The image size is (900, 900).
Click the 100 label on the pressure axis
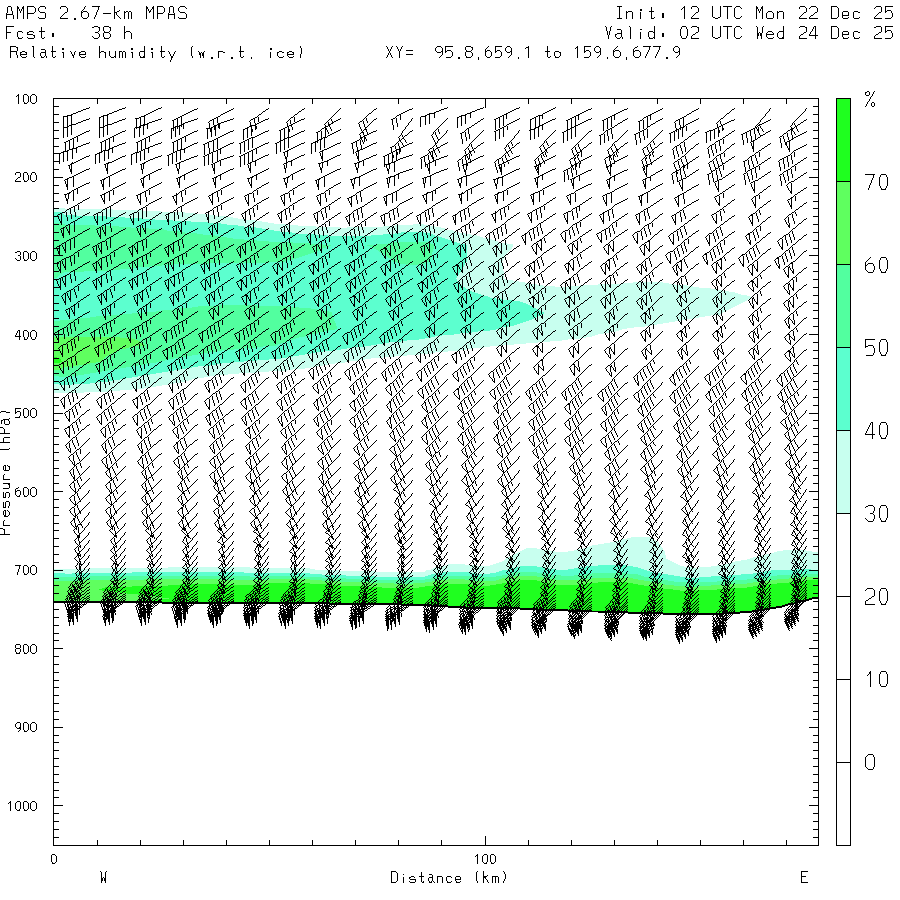26,99
